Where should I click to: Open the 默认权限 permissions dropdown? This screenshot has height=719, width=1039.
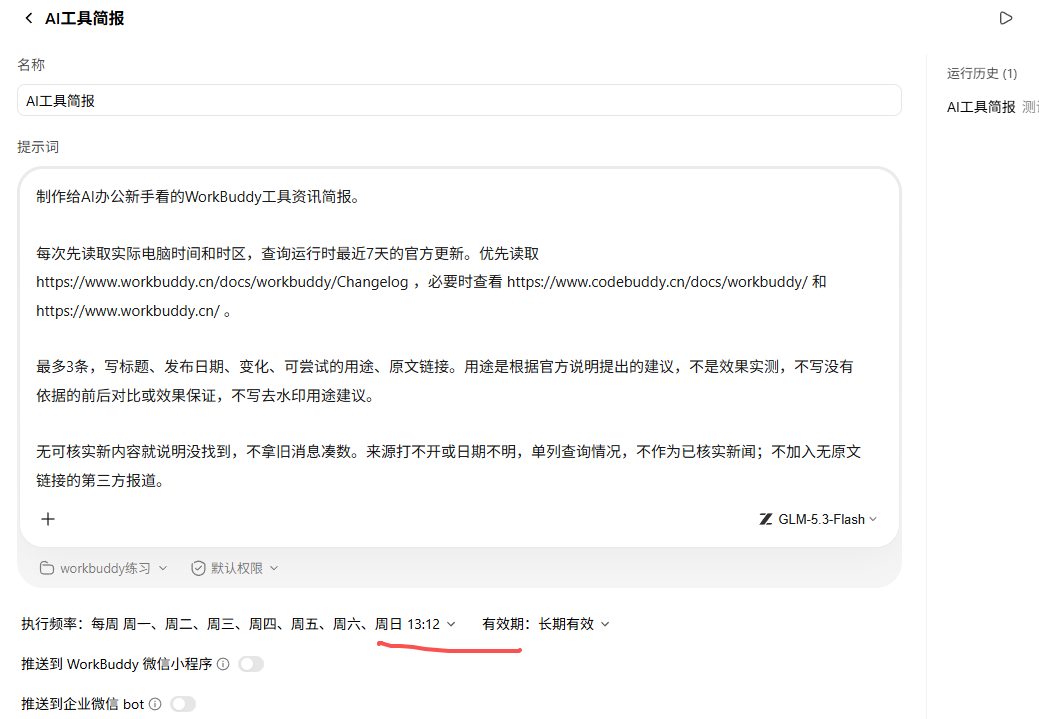pyautogui.click(x=235, y=568)
